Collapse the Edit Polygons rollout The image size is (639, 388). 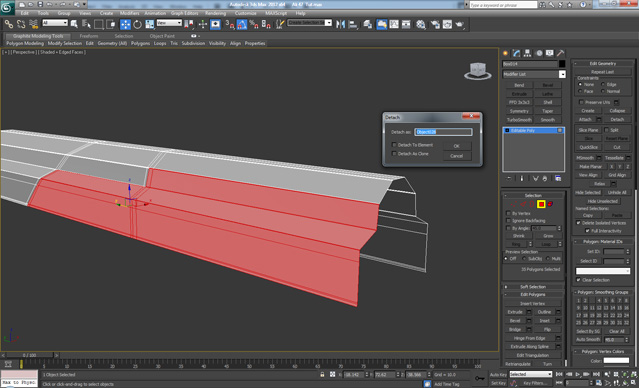tap(533, 294)
